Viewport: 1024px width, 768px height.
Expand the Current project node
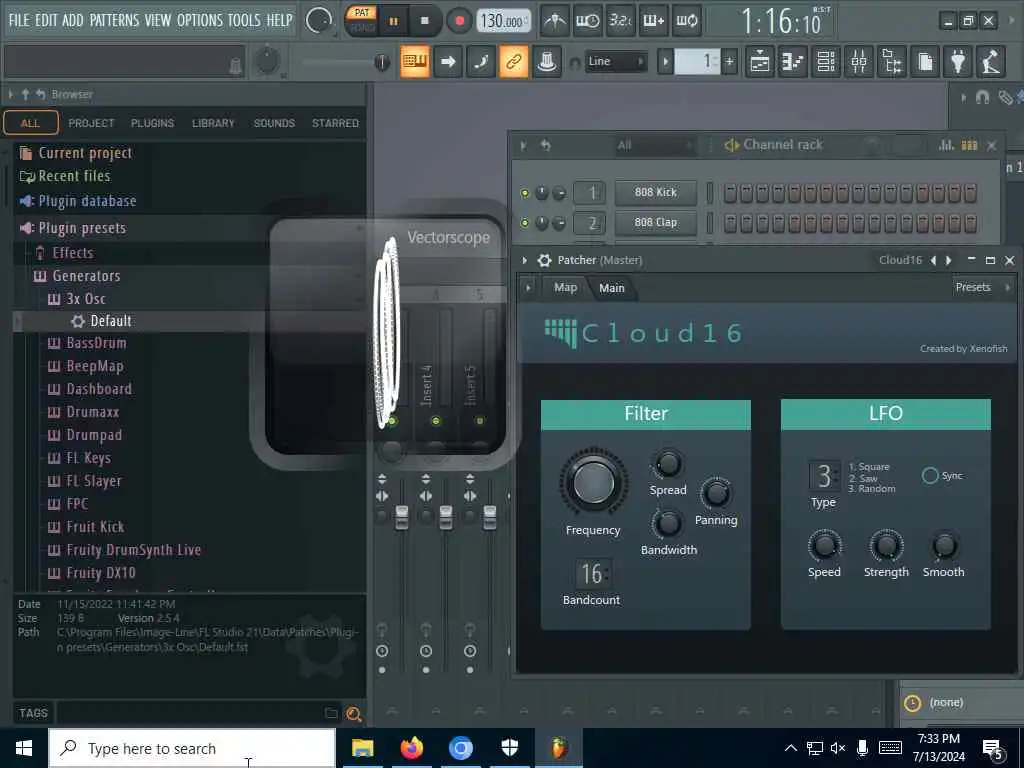85,153
